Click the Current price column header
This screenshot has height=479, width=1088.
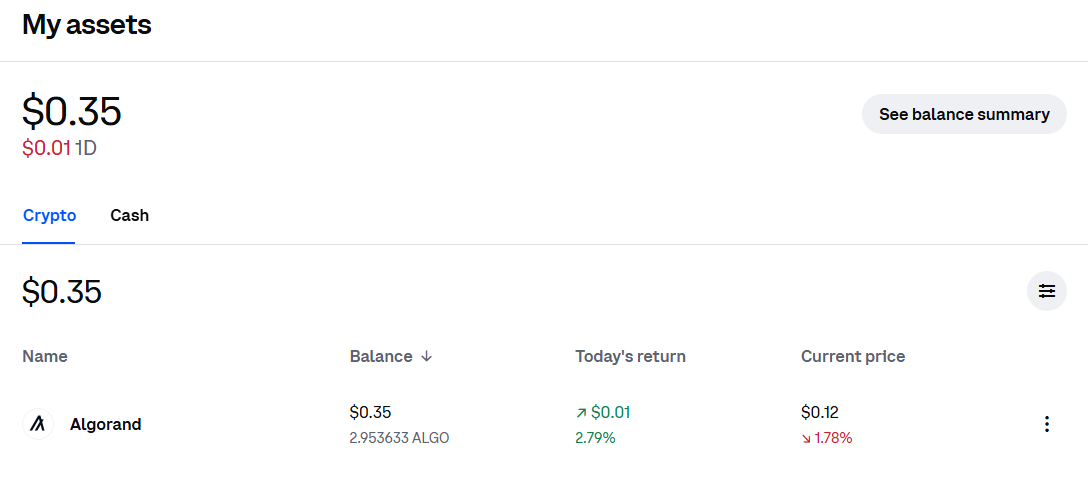pos(853,356)
